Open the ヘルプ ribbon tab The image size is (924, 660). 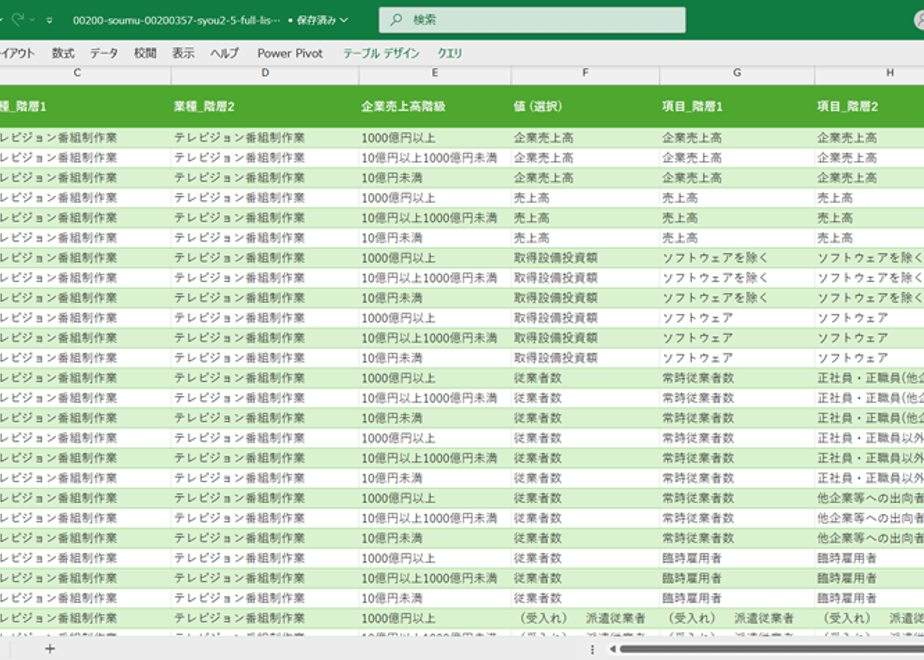(225, 53)
